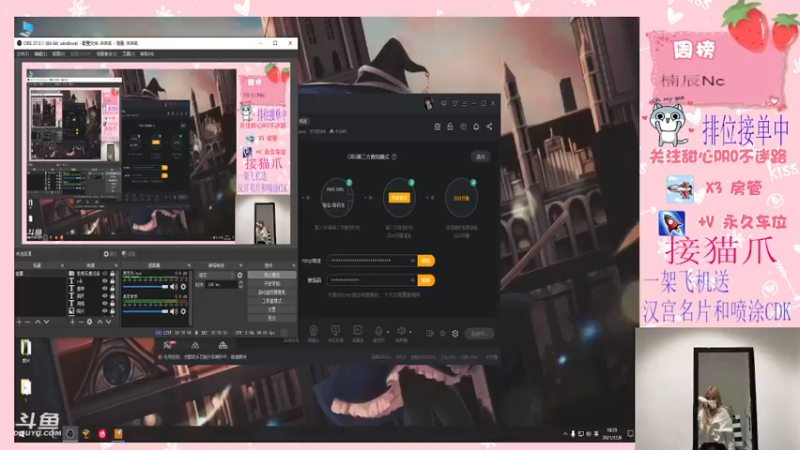Enable 工作室模式 in OBS controls
This screenshot has height=450, width=800.
[272, 301]
